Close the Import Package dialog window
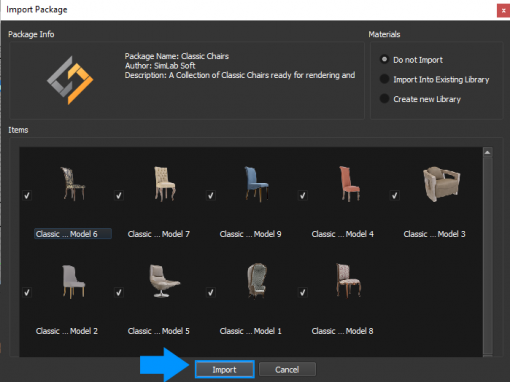 (x=503, y=11)
